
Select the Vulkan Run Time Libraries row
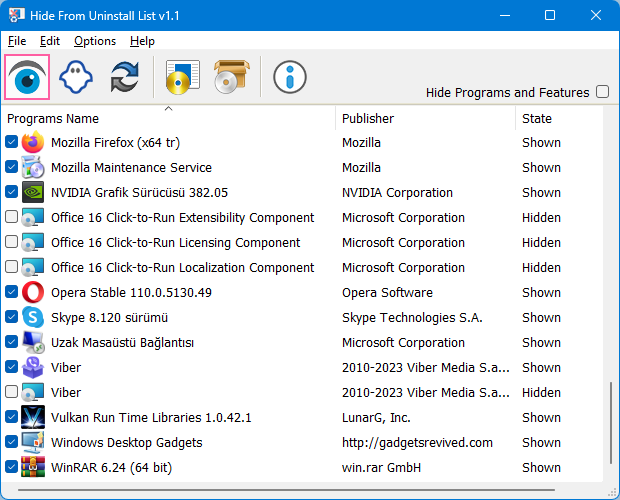(150, 417)
